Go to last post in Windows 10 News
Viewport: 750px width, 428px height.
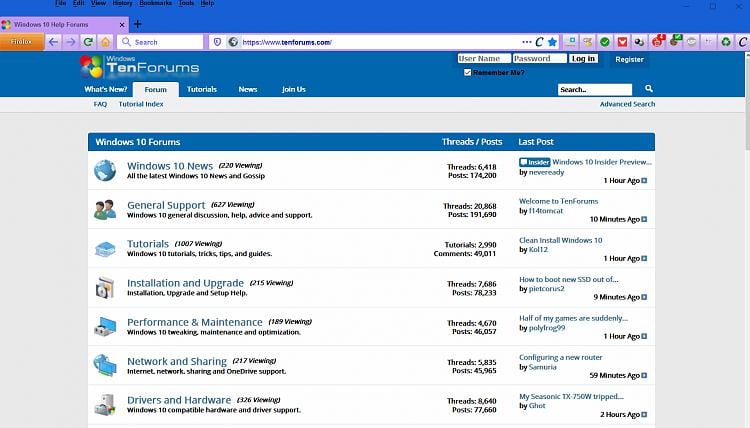coord(644,180)
